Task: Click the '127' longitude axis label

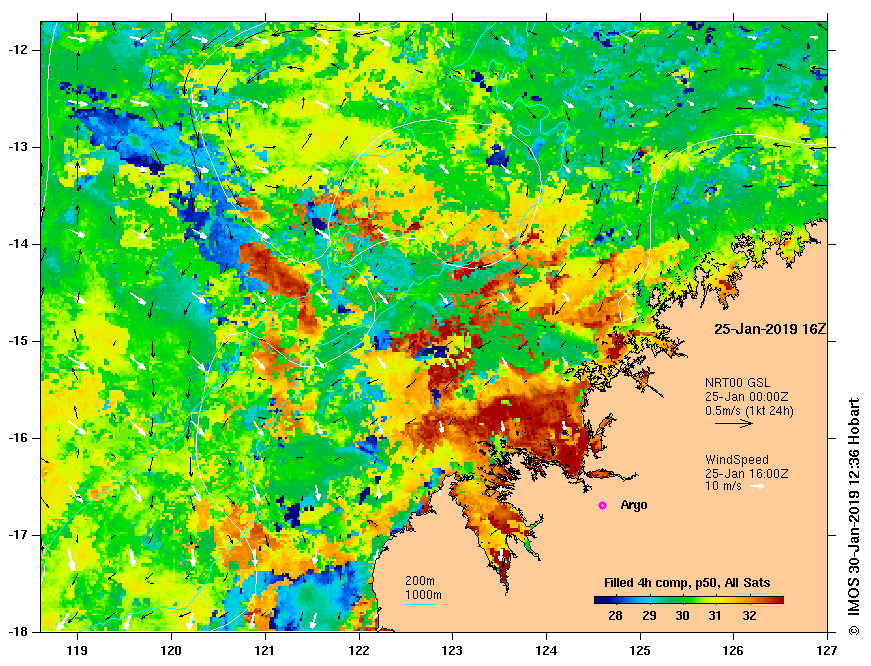Action: tap(828, 650)
